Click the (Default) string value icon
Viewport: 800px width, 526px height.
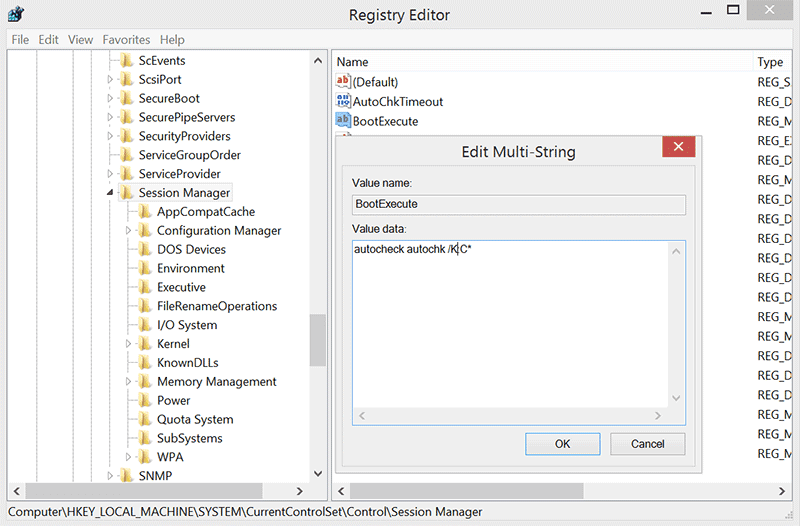point(343,81)
